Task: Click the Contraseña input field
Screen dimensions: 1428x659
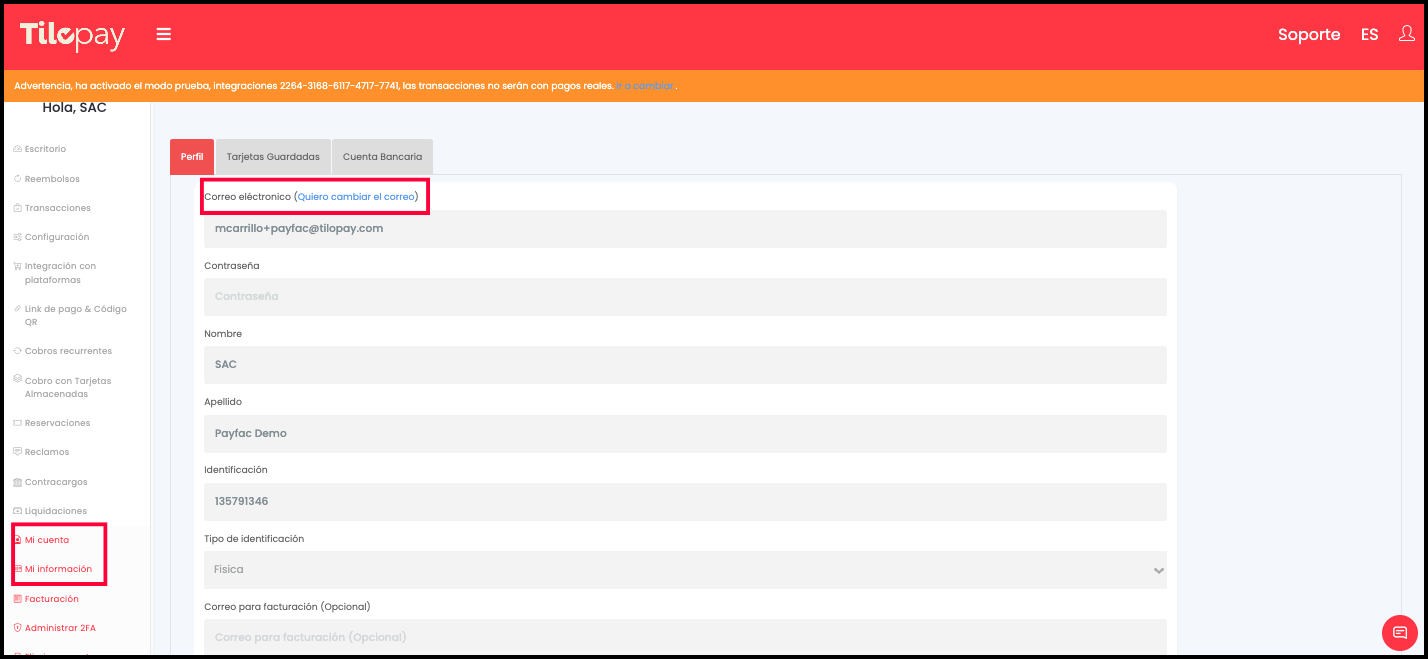Action: pyautogui.click(x=685, y=297)
